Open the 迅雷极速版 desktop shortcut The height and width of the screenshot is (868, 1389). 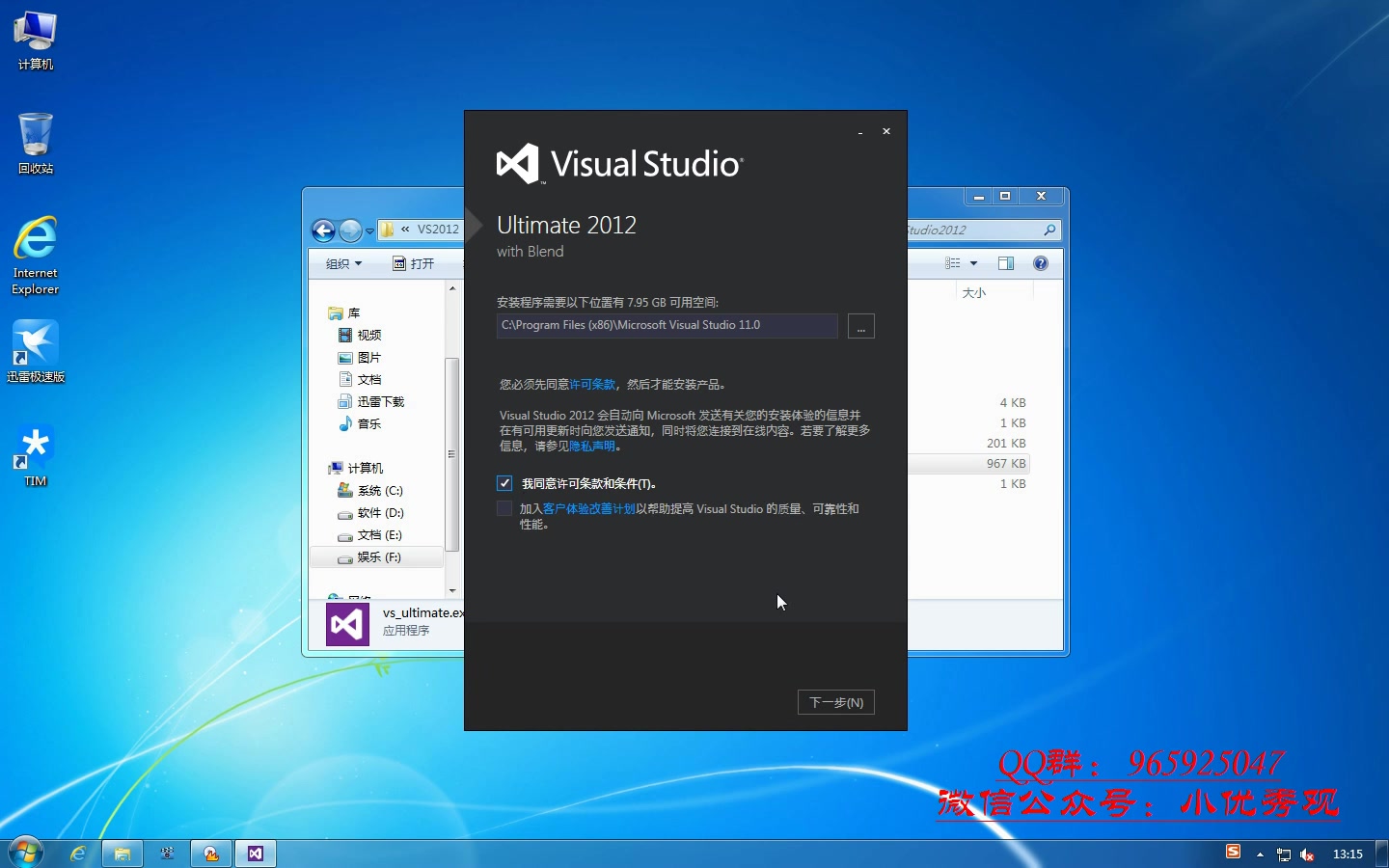pyautogui.click(x=36, y=352)
